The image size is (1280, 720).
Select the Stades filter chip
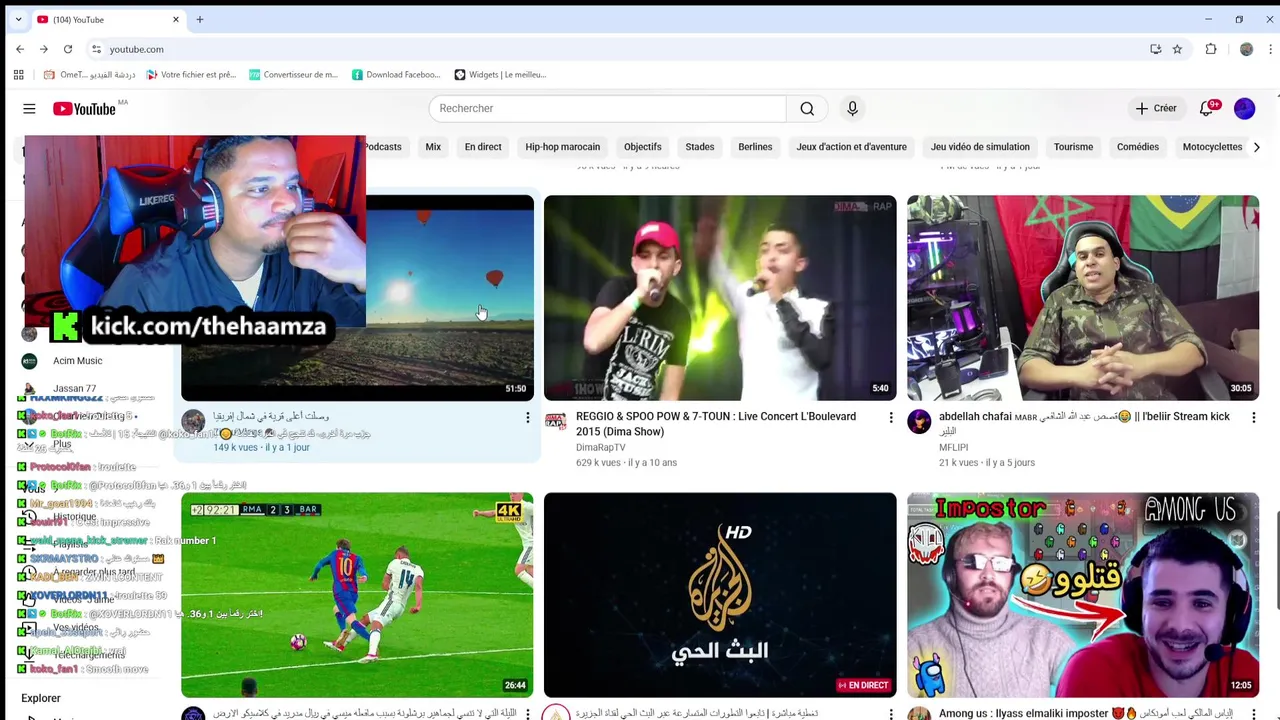coord(700,147)
